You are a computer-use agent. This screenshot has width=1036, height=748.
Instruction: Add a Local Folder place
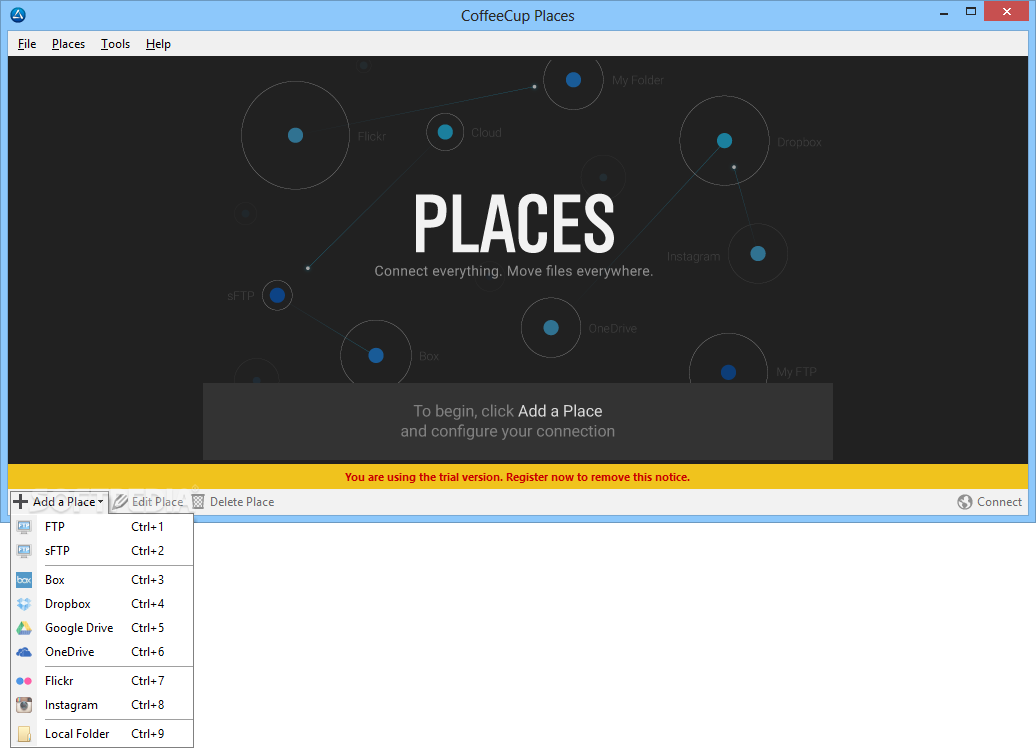102,733
